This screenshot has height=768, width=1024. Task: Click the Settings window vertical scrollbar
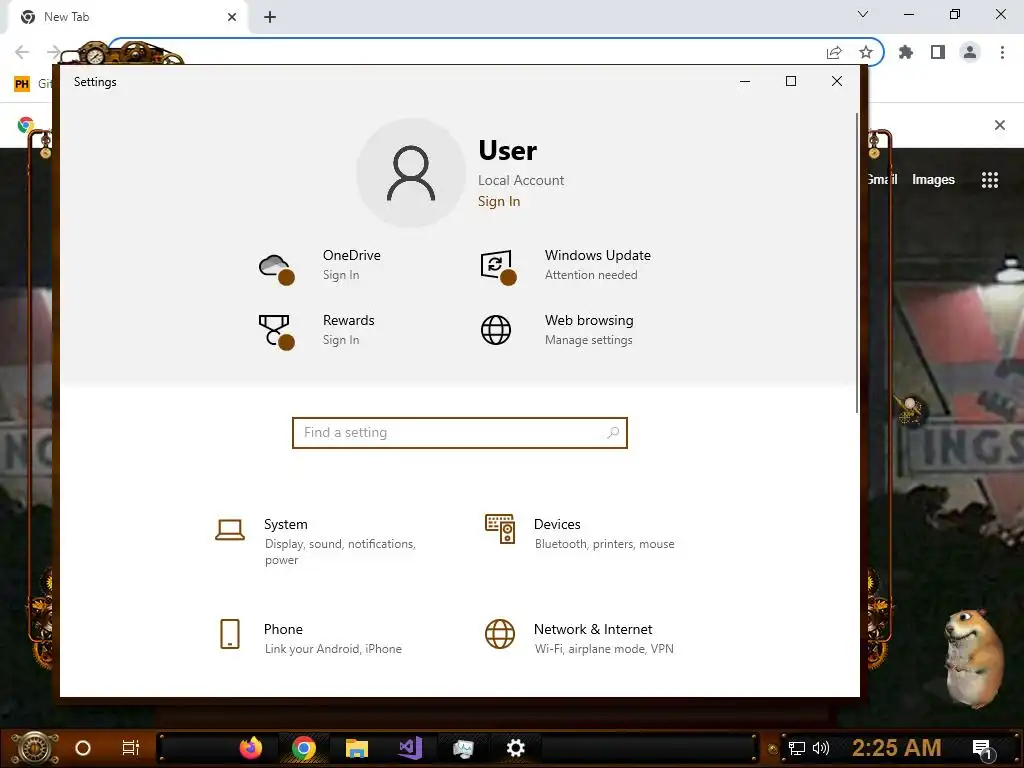[x=857, y=263]
